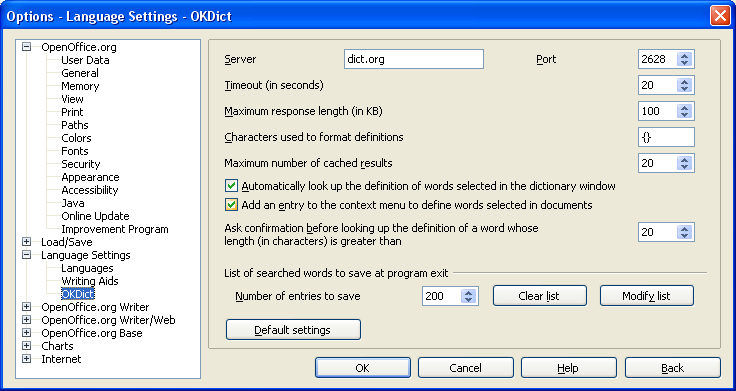Expand the Load/Save tree node

click(26, 242)
